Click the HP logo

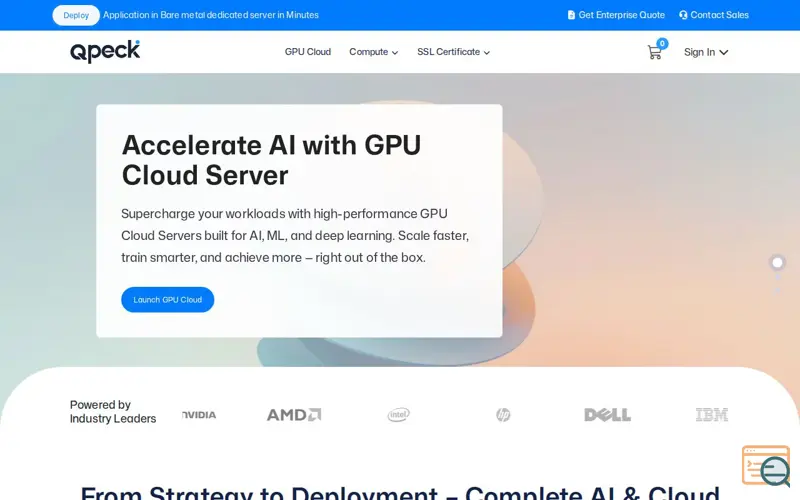point(503,415)
